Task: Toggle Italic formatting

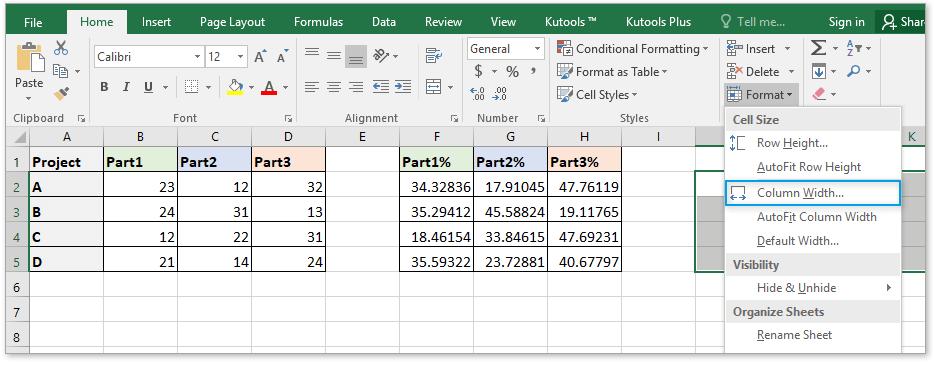Action: click(x=126, y=88)
